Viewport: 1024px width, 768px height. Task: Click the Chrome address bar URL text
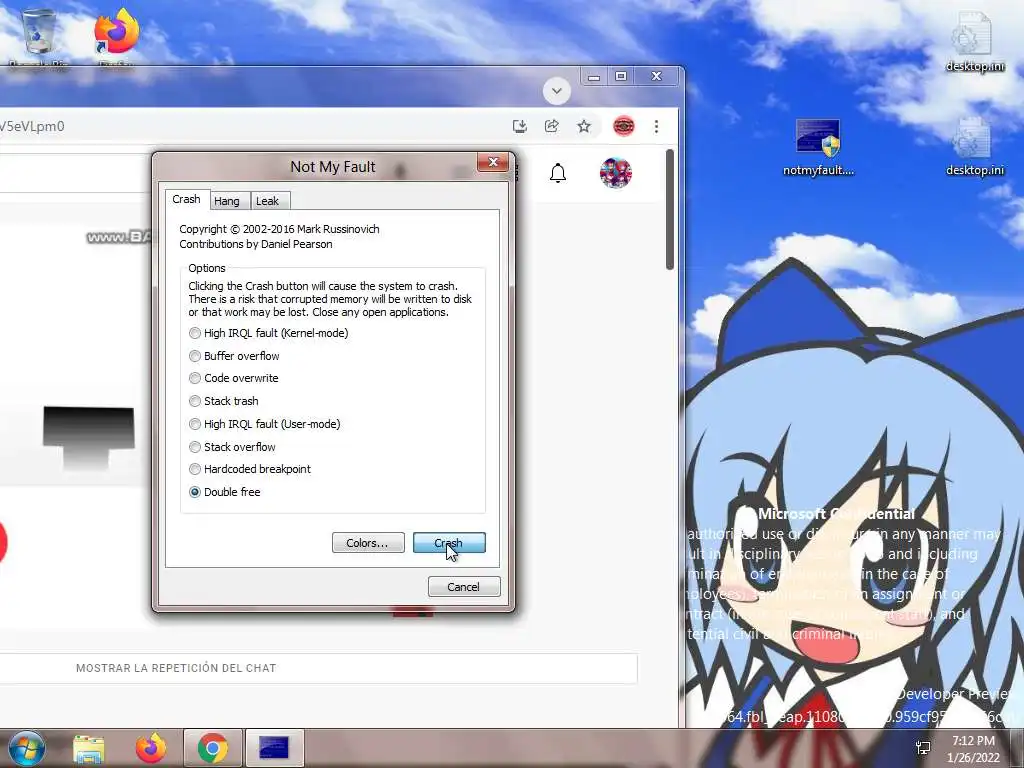point(33,126)
